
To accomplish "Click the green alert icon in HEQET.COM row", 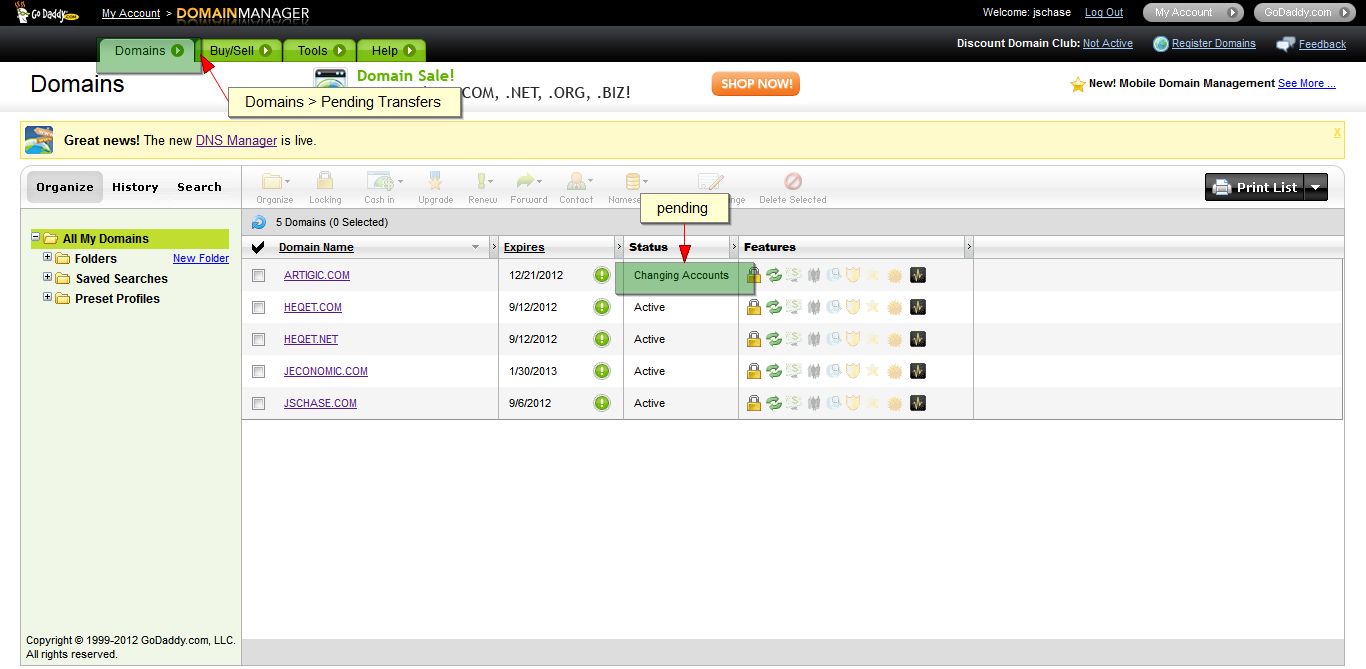I will [602, 307].
